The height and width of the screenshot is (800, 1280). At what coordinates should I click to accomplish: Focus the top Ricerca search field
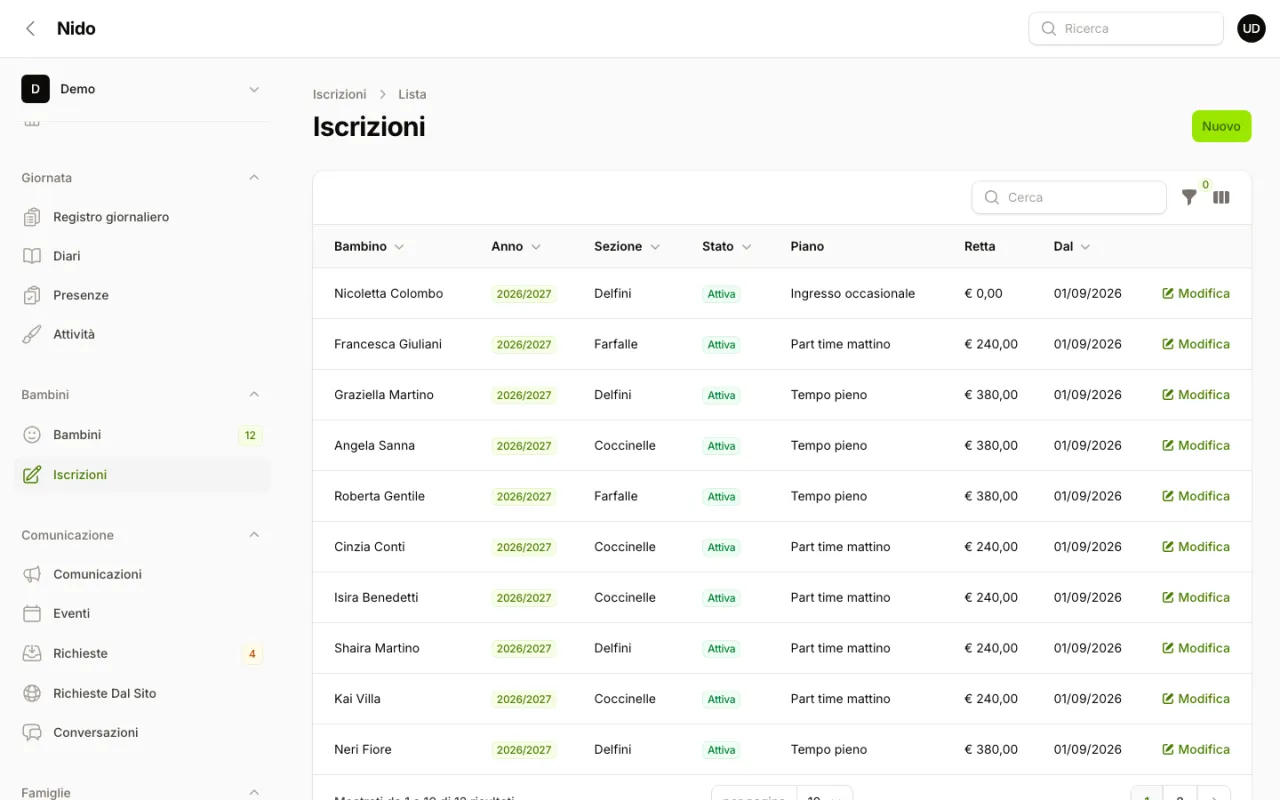click(x=1126, y=28)
